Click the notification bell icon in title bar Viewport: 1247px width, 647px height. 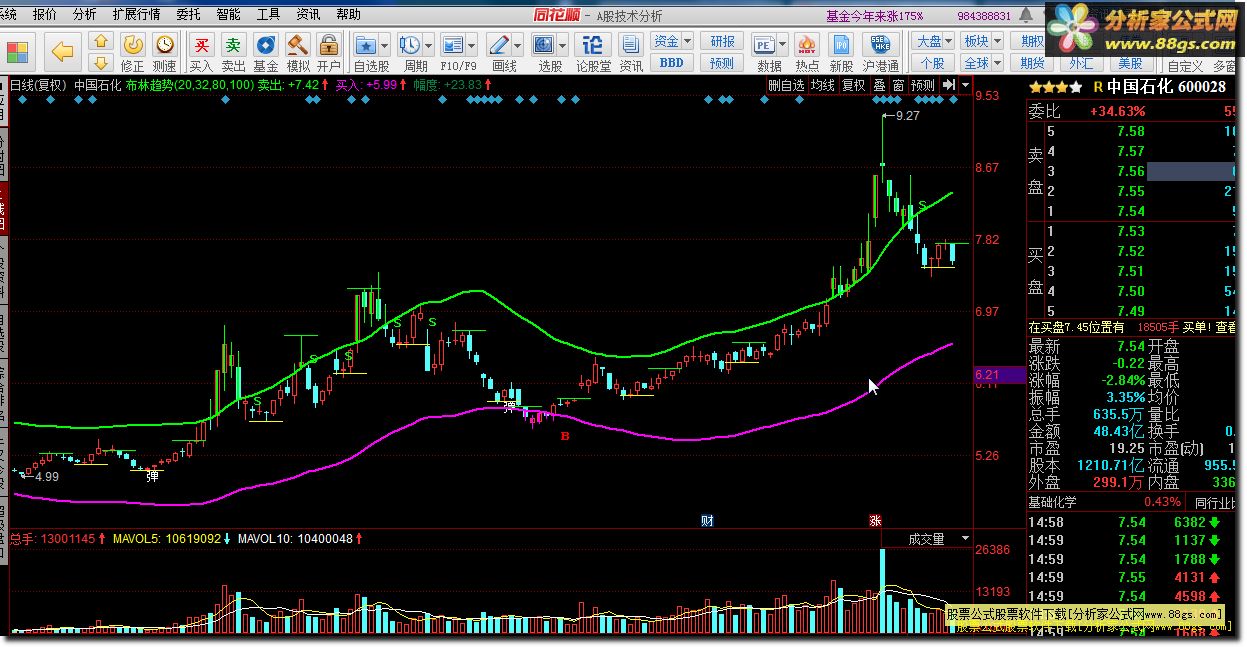1026,16
